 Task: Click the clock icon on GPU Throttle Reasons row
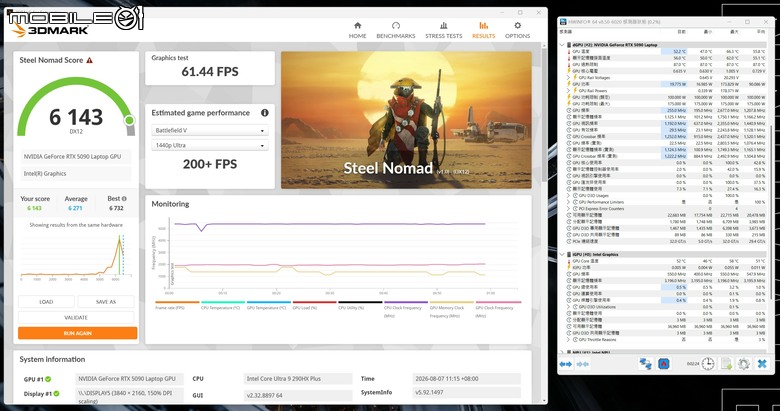575,340
